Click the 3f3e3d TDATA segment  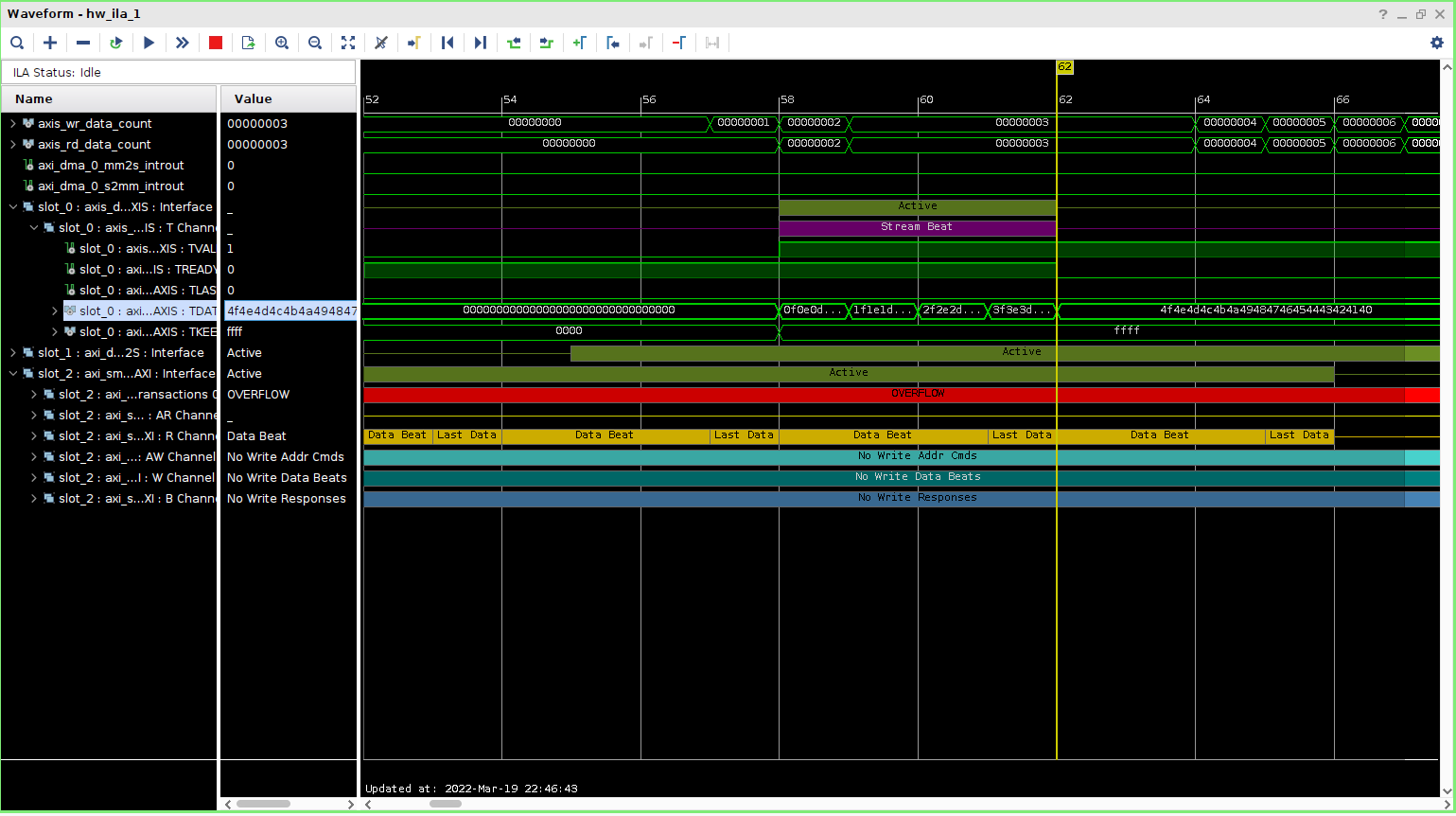point(1022,310)
